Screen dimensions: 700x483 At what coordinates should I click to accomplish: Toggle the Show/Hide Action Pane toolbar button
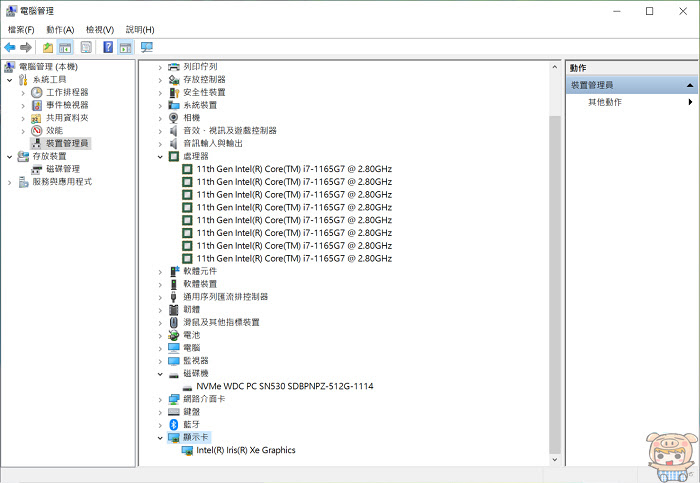tap(125, 47)
